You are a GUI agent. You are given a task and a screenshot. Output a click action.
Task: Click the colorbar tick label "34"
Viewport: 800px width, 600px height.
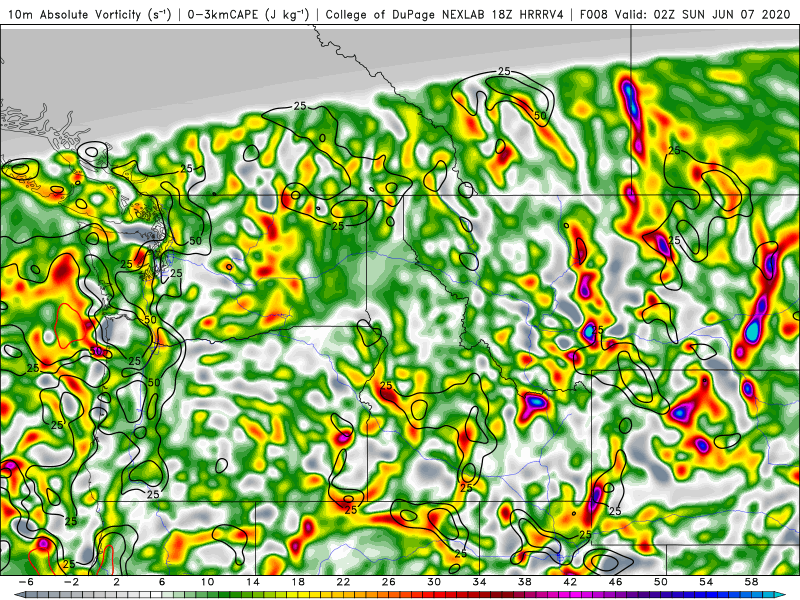(x=479, y=582)
